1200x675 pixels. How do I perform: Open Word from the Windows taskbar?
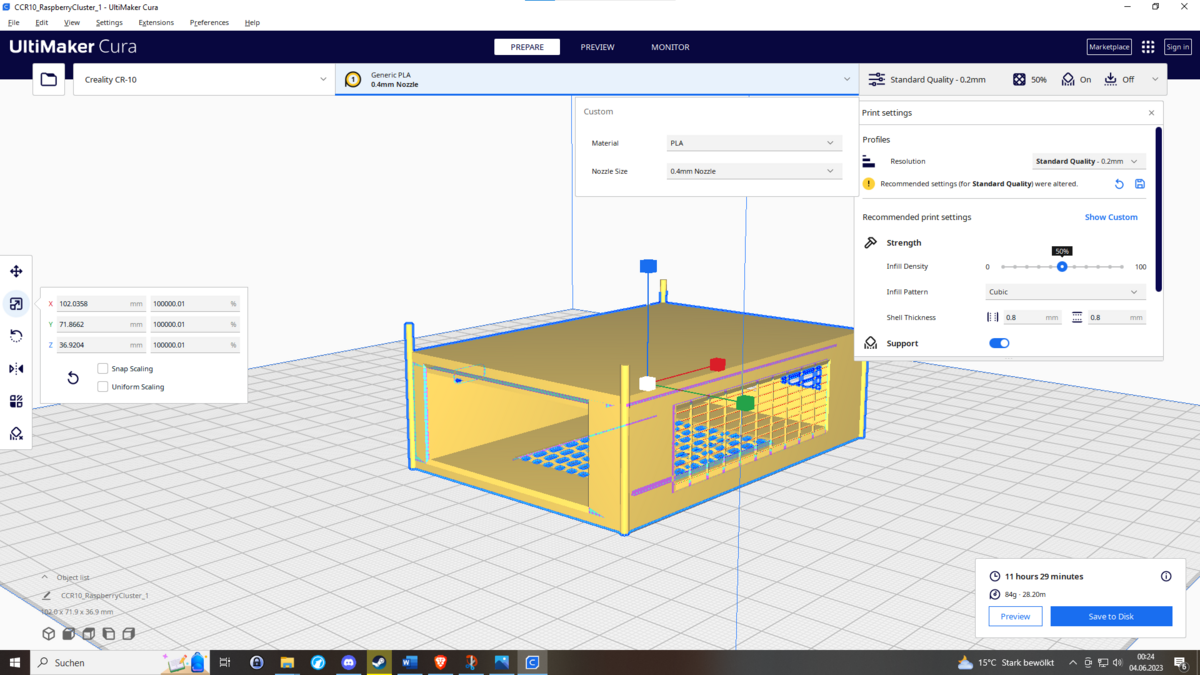coord(410,662)
